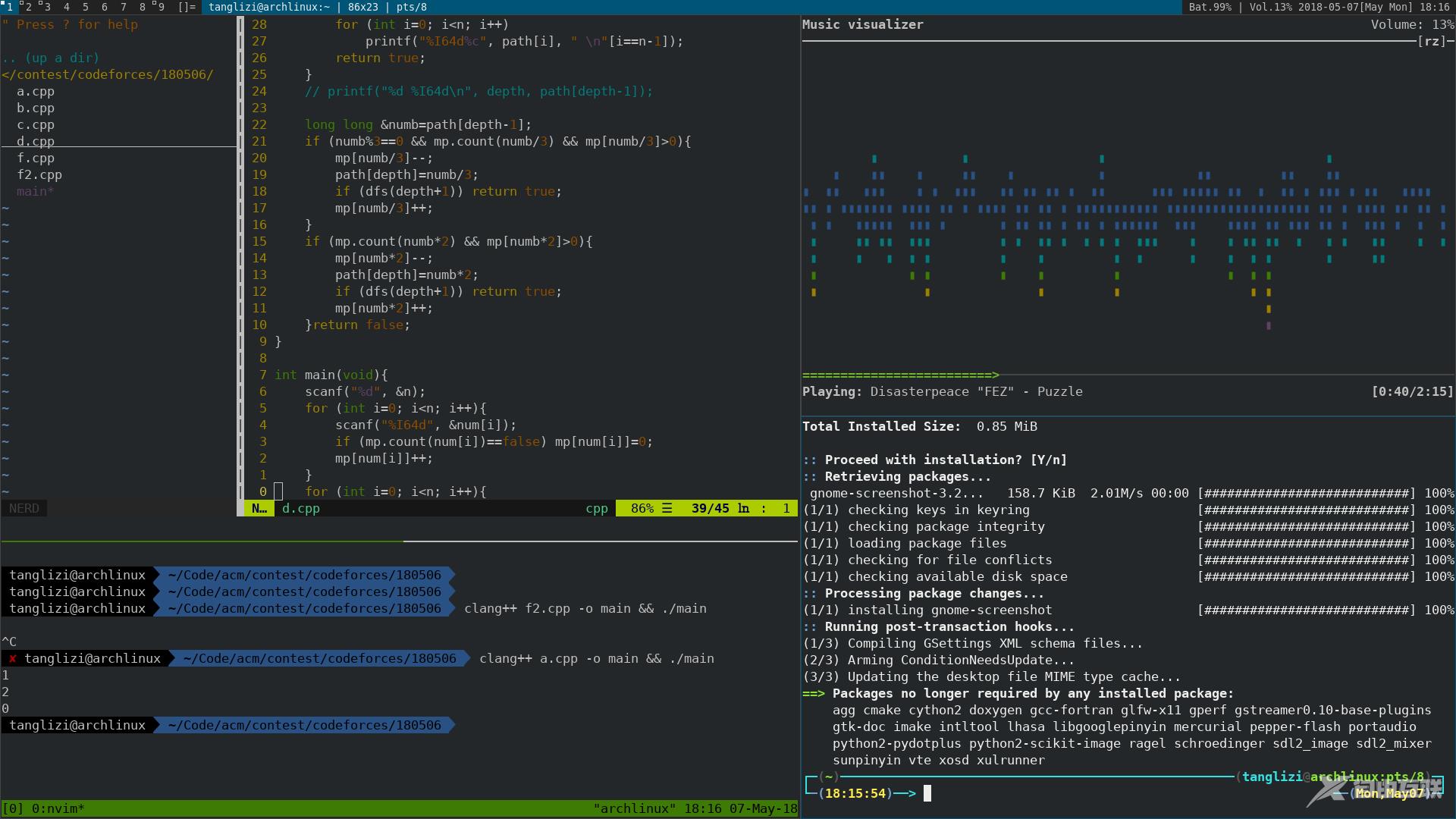Open f.cpp in the file tree

click(x=36, y=158)
